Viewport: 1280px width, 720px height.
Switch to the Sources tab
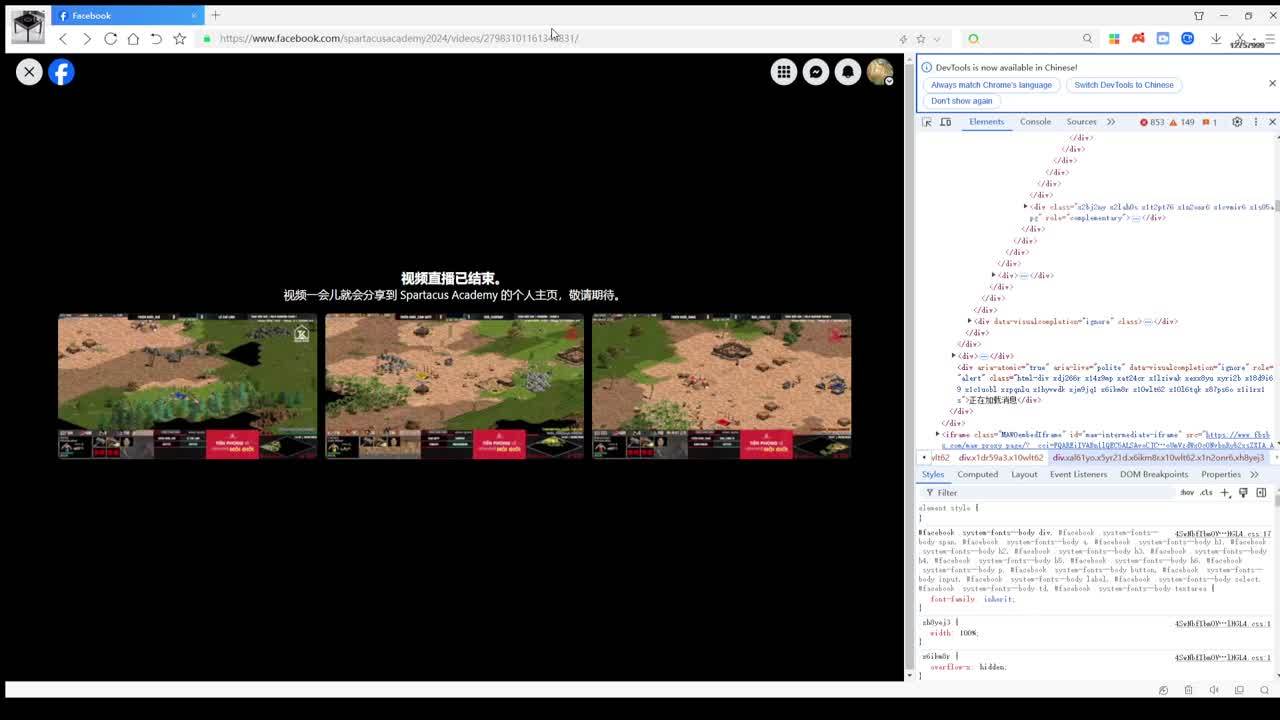[1081, 122]
